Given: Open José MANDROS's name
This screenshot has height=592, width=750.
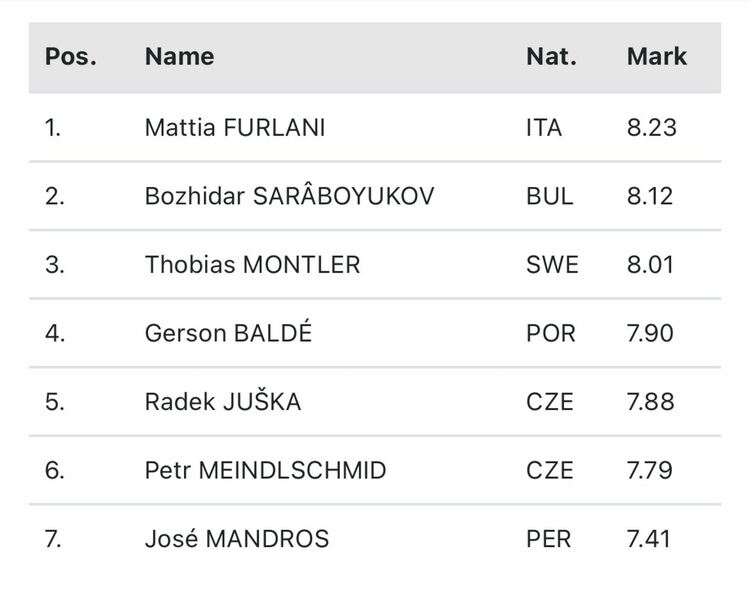Looking at the screenshot, I should click(236, 539).
